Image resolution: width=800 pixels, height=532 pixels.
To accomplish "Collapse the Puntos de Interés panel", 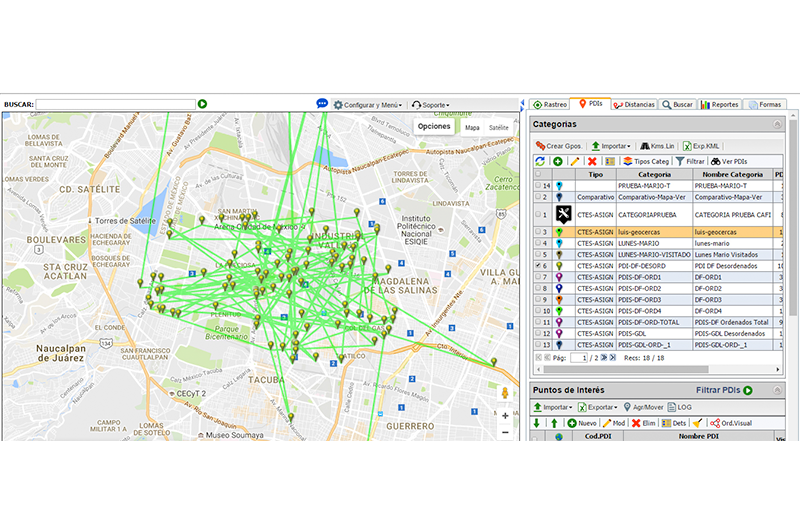I will (x=777, y=390).
